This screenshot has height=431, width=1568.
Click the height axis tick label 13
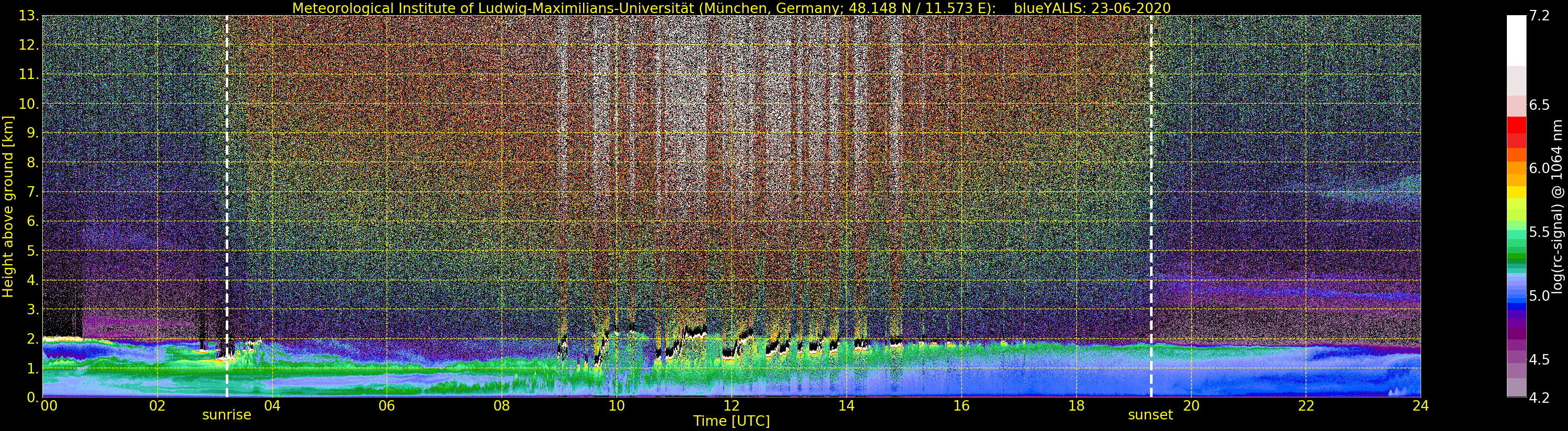29,16
